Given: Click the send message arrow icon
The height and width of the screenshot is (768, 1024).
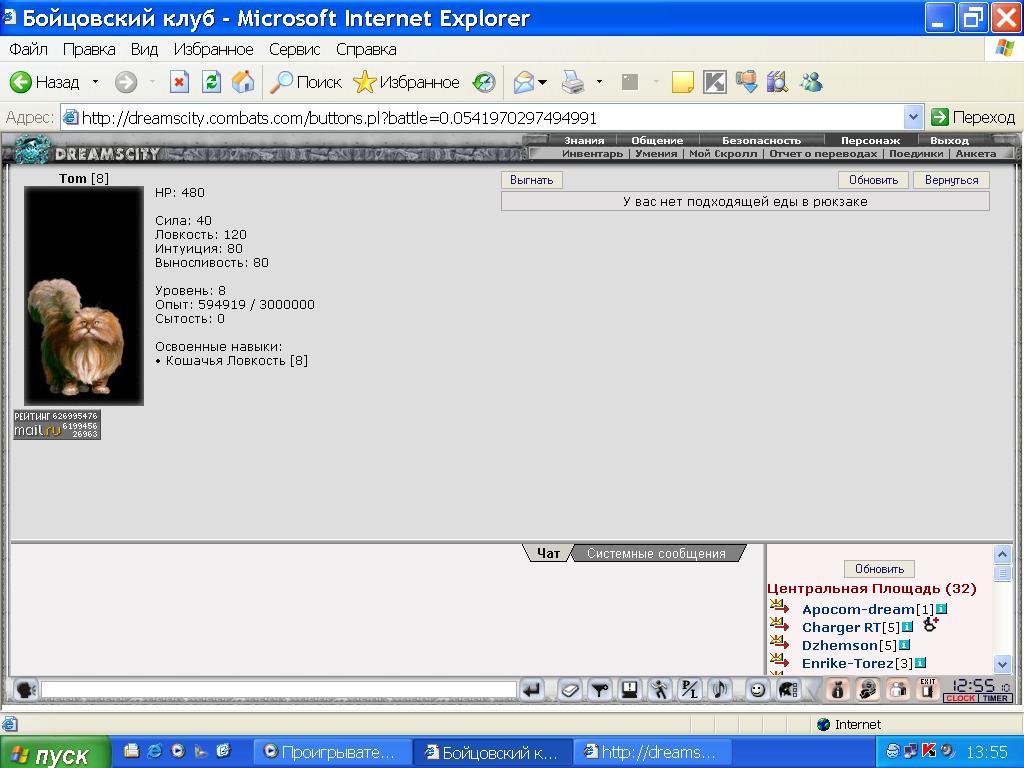Looking at the screenshot, I should click(532, 690).
